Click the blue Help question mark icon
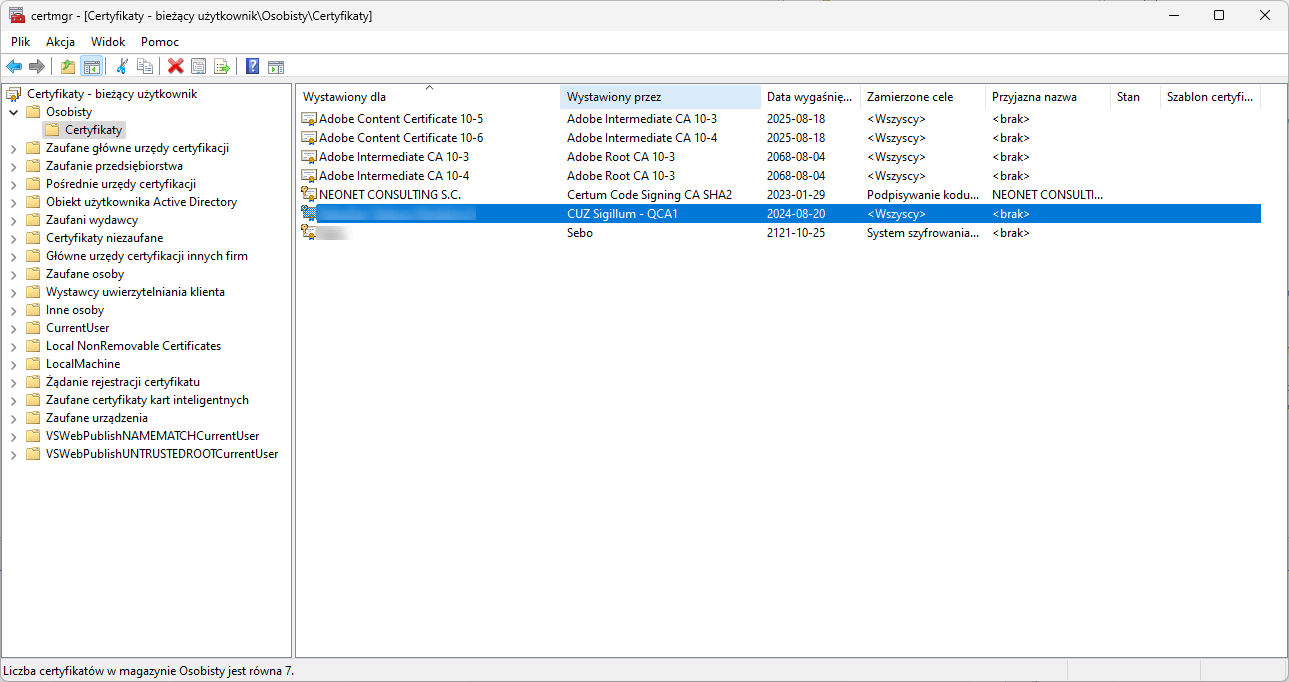Image resolution: width=1289 pixels, height=682 pixels. pos(253,66)
